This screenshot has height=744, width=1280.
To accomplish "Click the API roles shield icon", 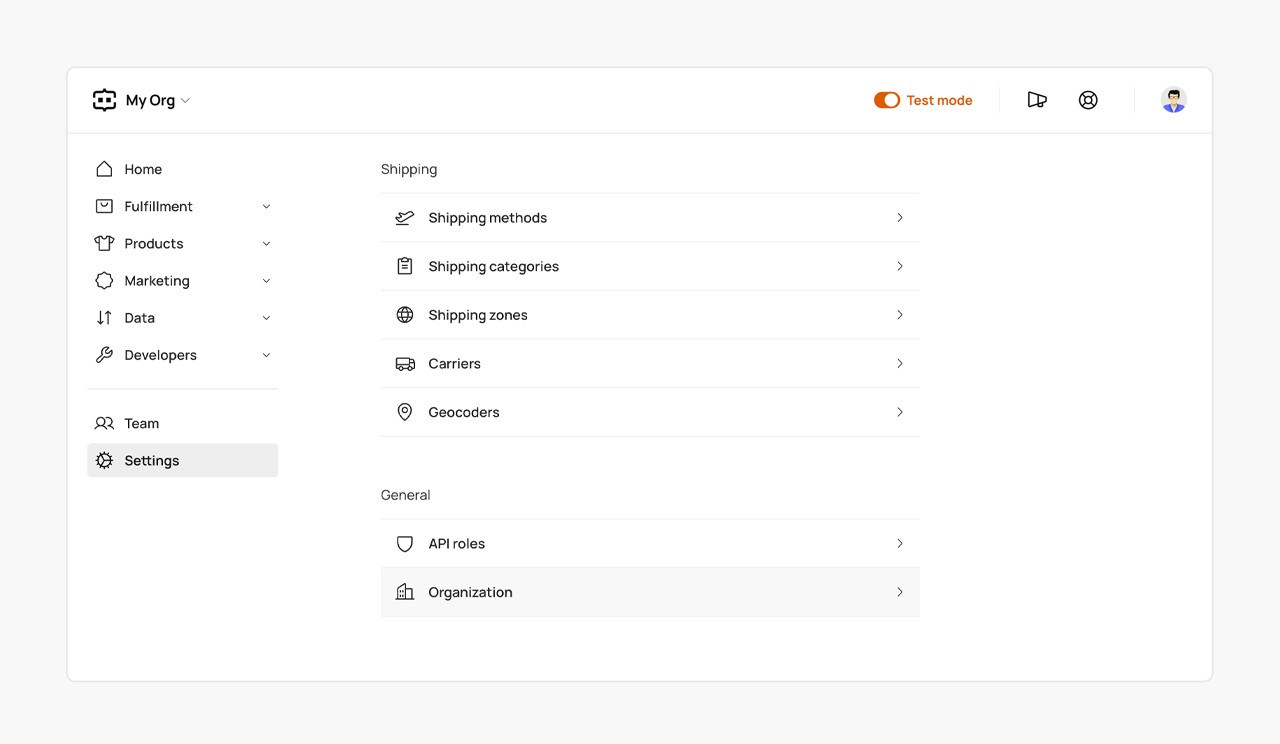I will [405, 544].
